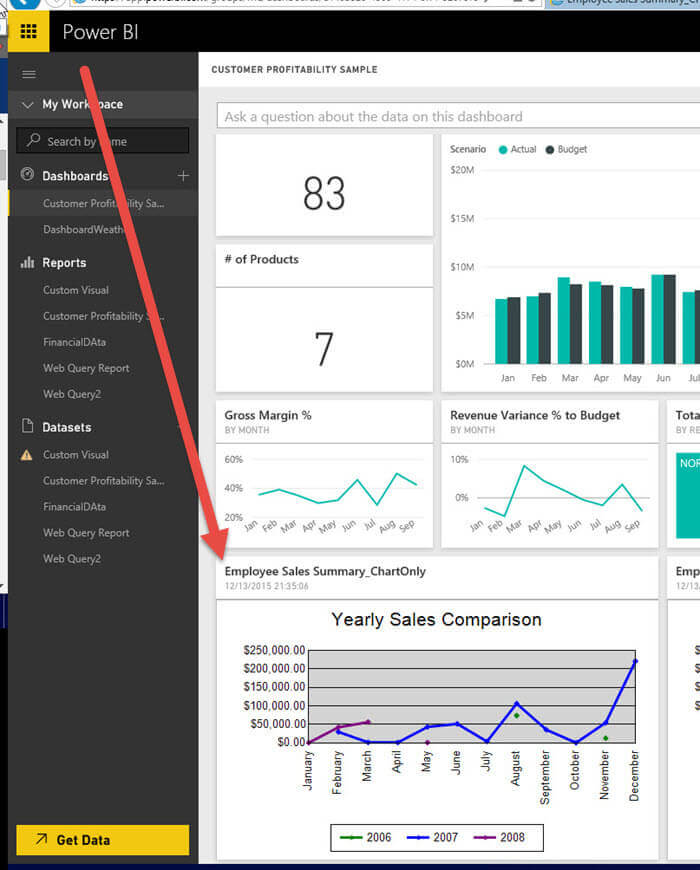Click the Ask a question Q&A box
Viewport: 700px width, 870px height.
tap(458, 117)
